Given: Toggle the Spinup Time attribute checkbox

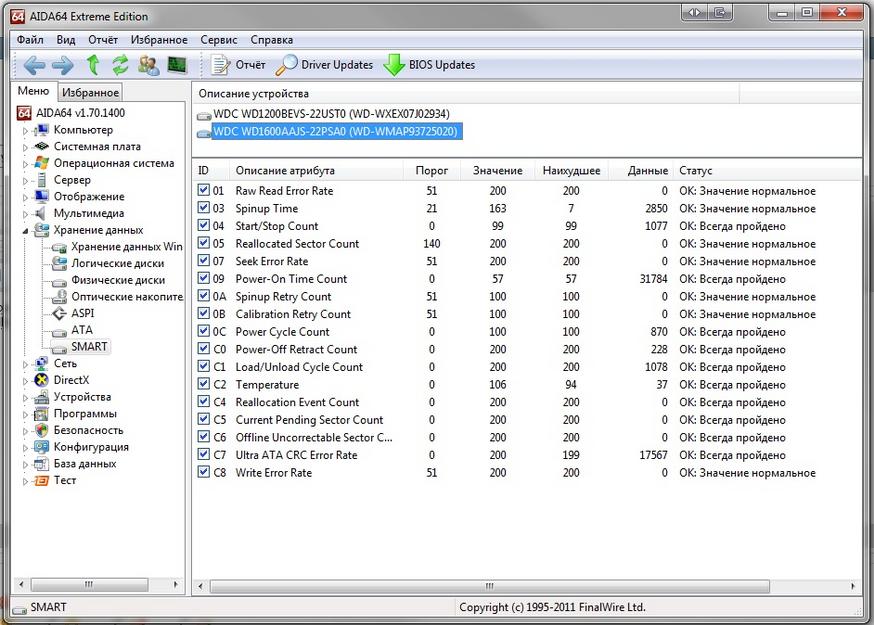Looking at the screenshot, I should click(203, 208).
